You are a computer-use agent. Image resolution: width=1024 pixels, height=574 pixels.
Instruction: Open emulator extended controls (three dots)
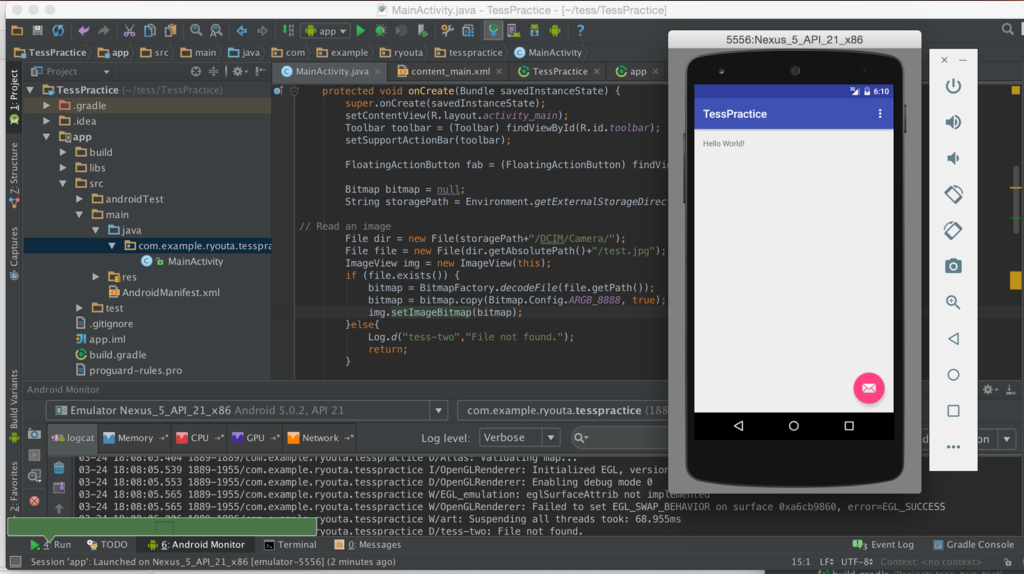coord(953,447)
